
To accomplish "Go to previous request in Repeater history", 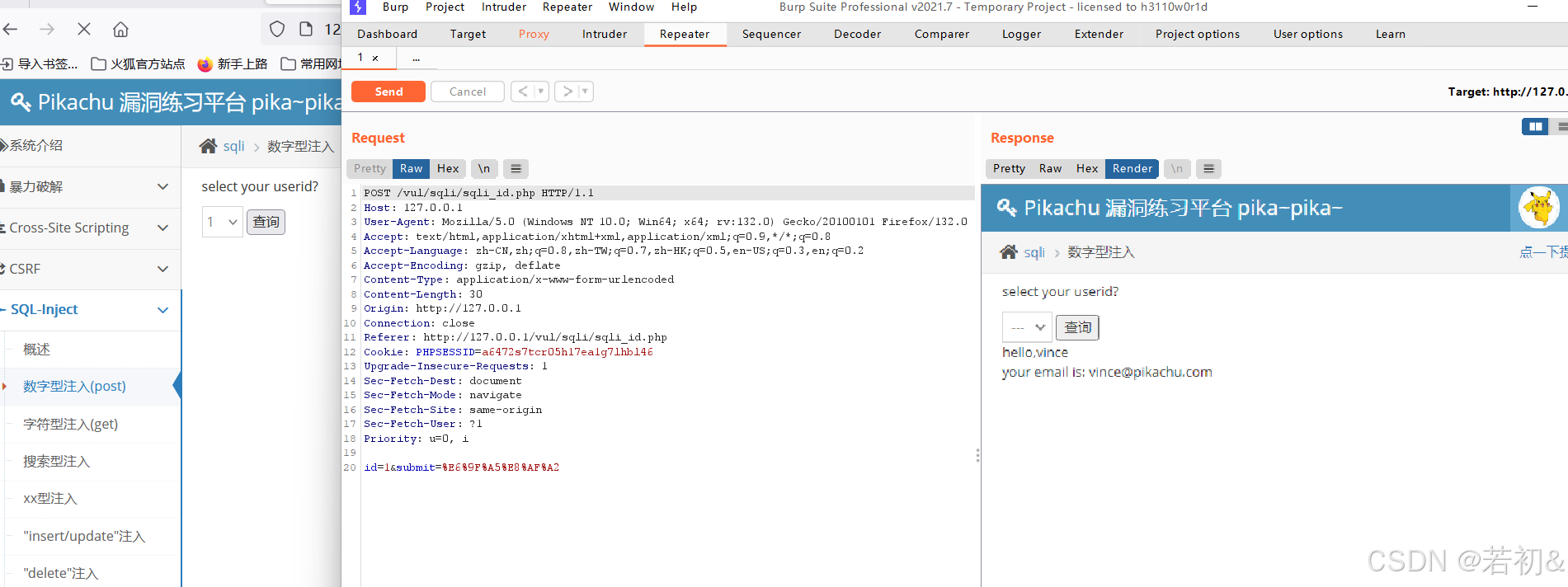I will (x=523, y=92).
